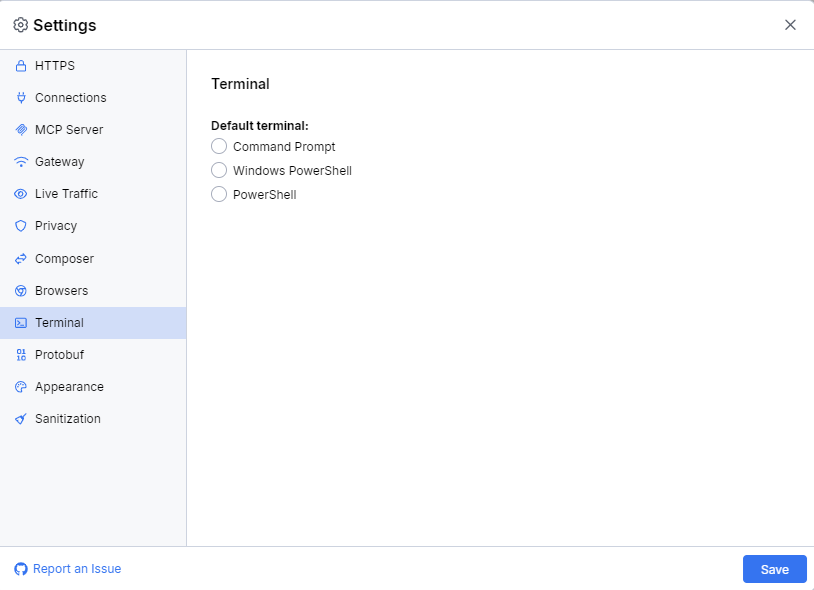
Task: Click the Sanitization rocket icon
Action: [x=20, y=418]
